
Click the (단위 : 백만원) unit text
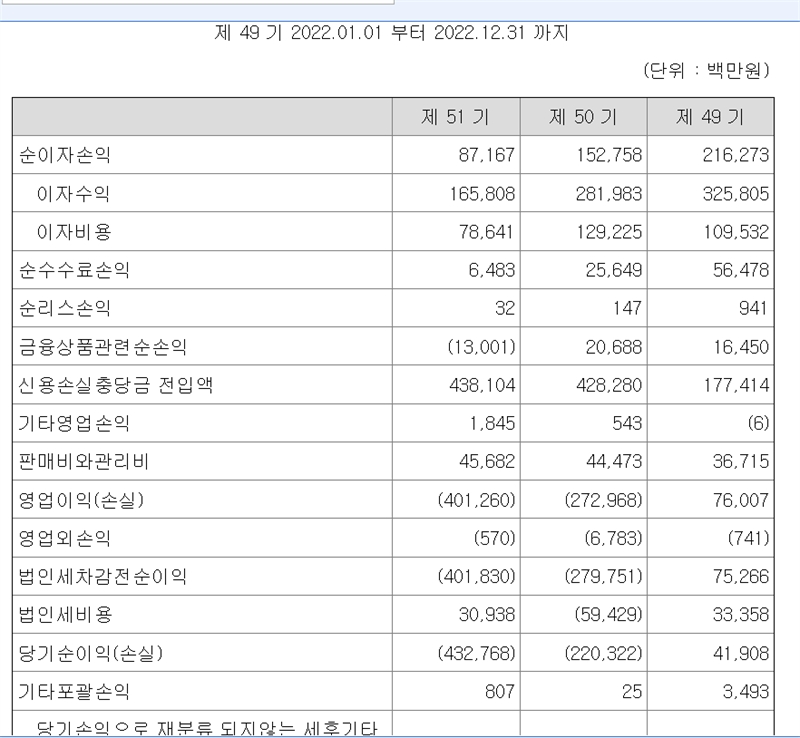tap(706, 70)
